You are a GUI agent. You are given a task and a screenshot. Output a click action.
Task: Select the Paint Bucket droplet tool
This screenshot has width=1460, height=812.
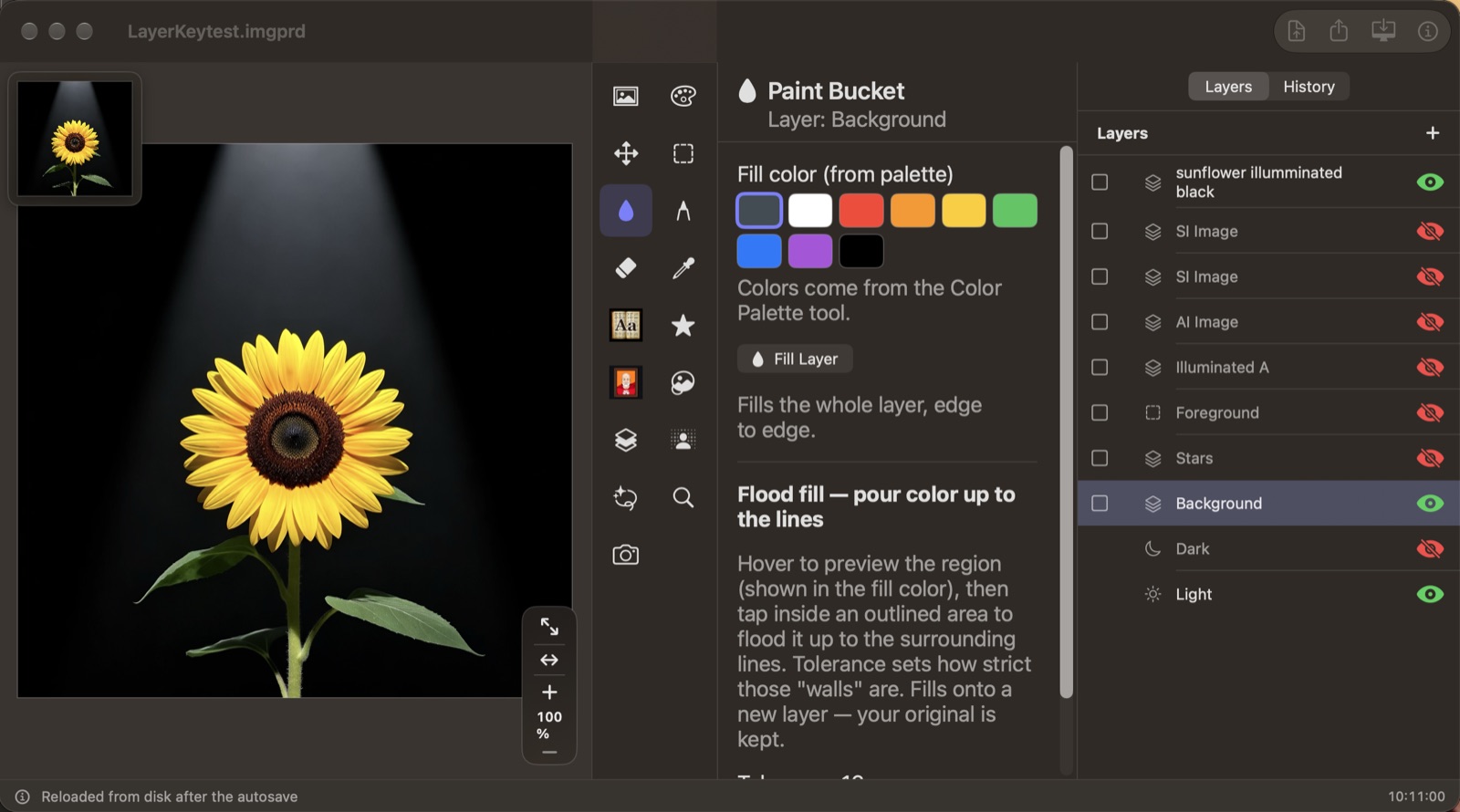[x=626, y=211]
